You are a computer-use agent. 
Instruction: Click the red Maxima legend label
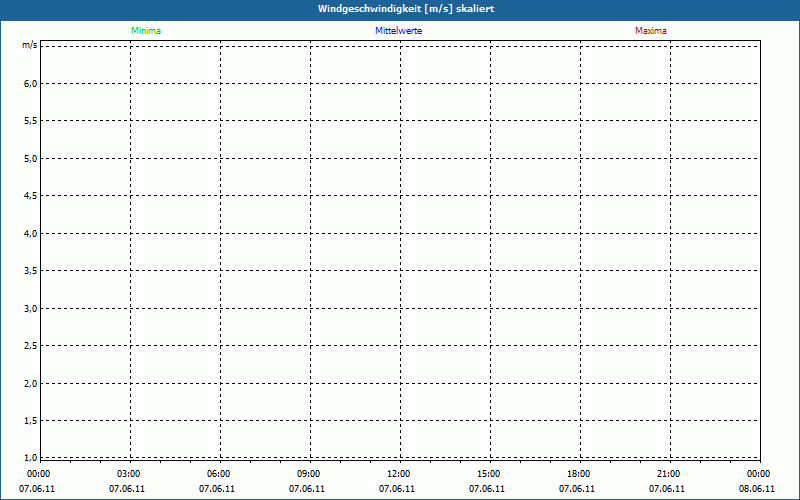click(x=651, y=31)
